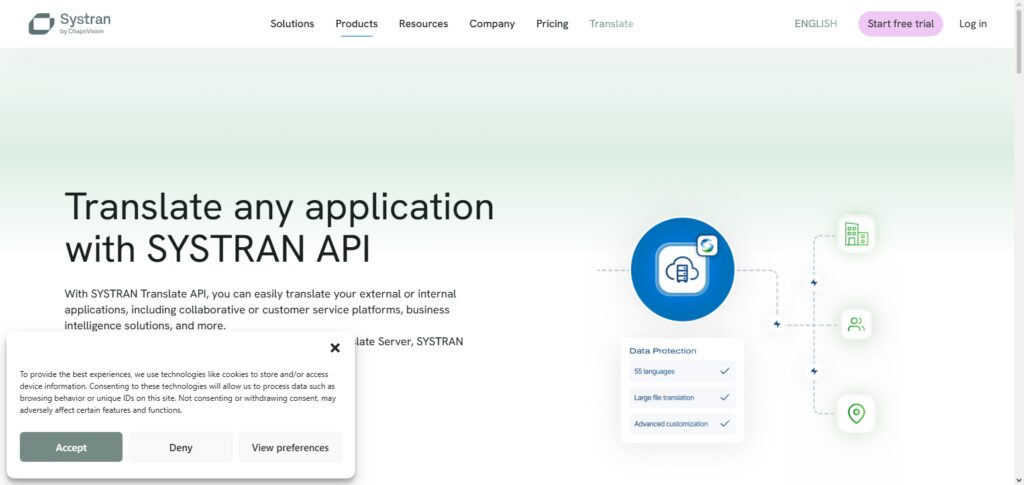The image size is (1024, 485).
Task: Click the 'Advanced customization' row text
Action: pyautogui.click(x=671, y=424)
